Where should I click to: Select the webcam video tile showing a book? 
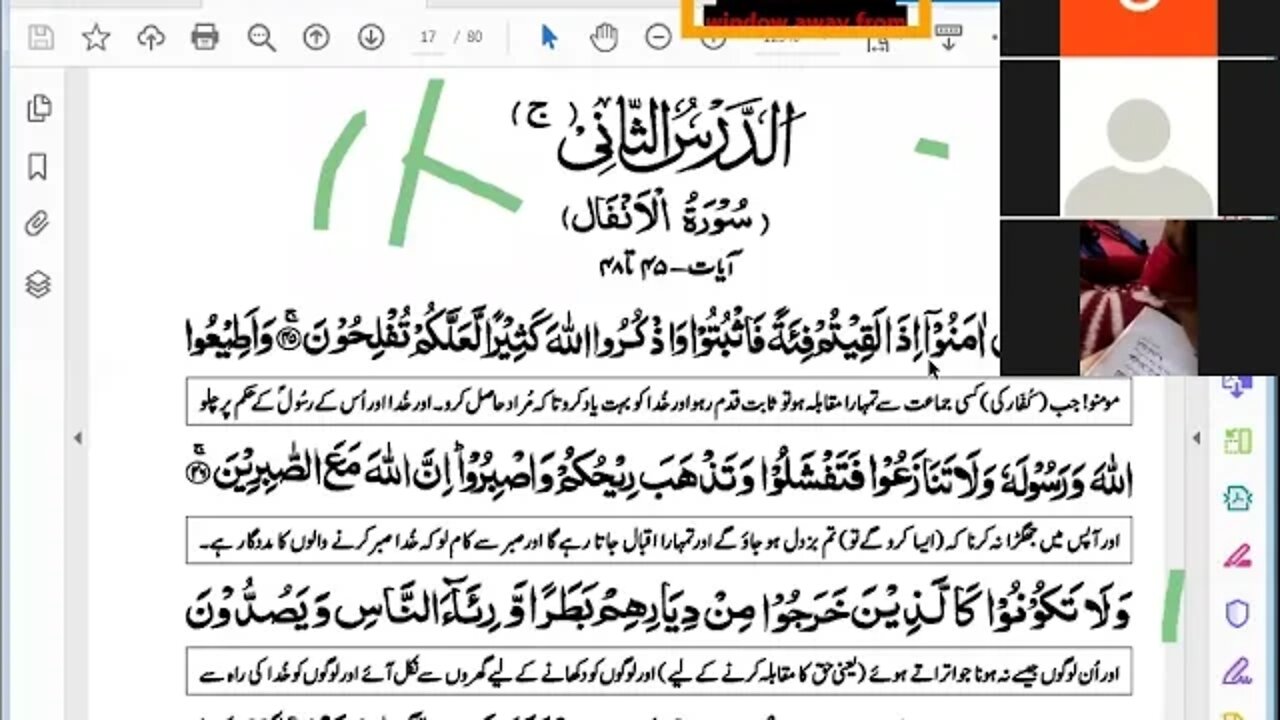point(1138,298)
